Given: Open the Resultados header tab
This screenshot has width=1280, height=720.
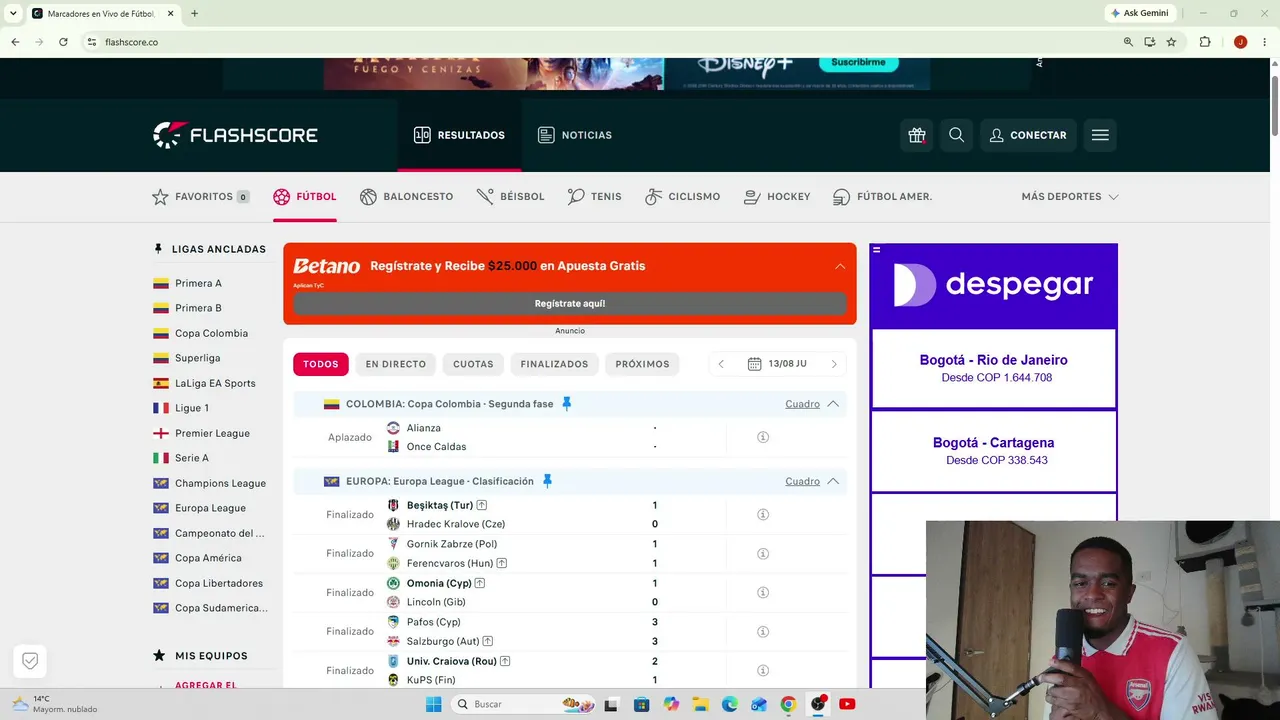Looking at the screenshot, I should click(x=459, y=135).
